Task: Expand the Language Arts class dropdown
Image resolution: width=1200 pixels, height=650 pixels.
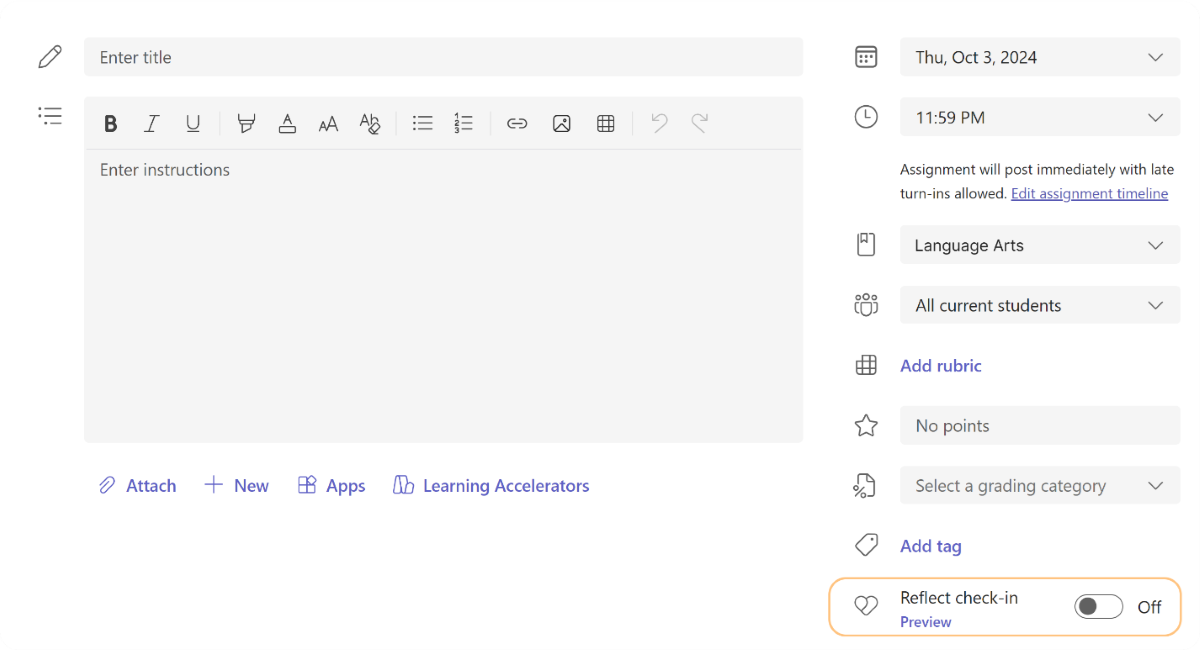Action: point(1040,245)
